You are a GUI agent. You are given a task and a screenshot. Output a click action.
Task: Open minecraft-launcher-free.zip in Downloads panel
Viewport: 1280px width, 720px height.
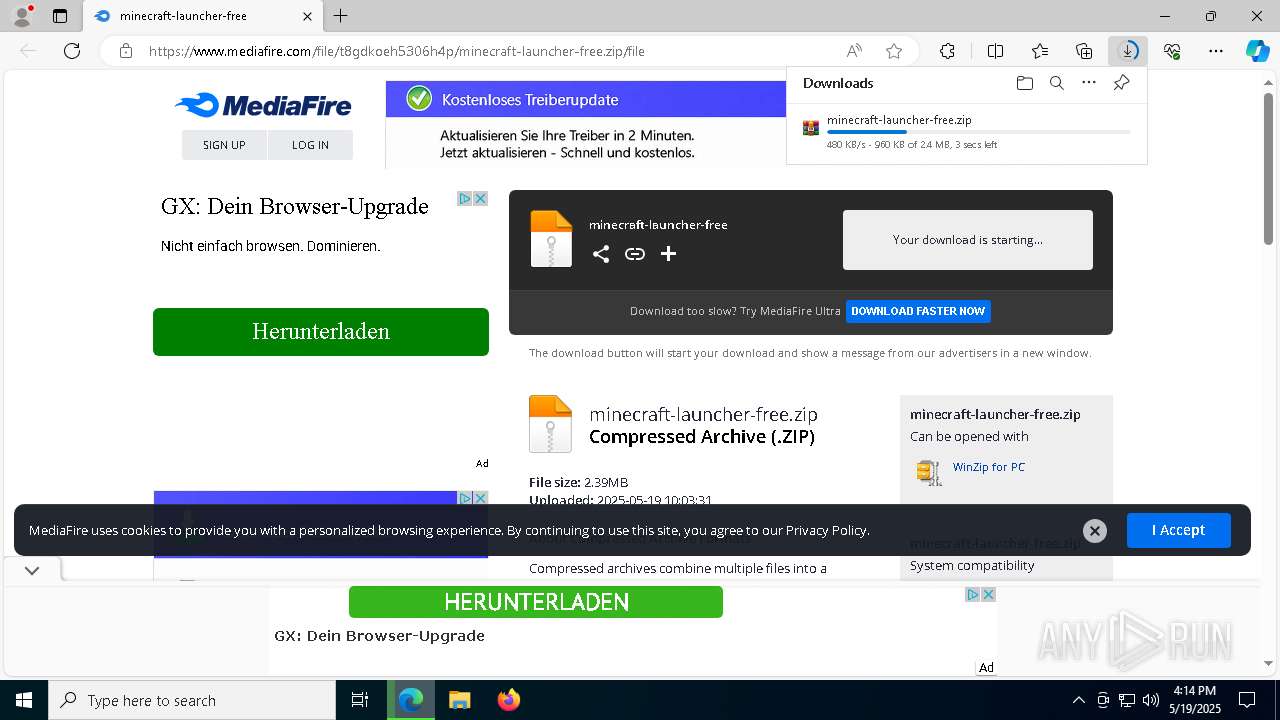(x=899, y=120)
